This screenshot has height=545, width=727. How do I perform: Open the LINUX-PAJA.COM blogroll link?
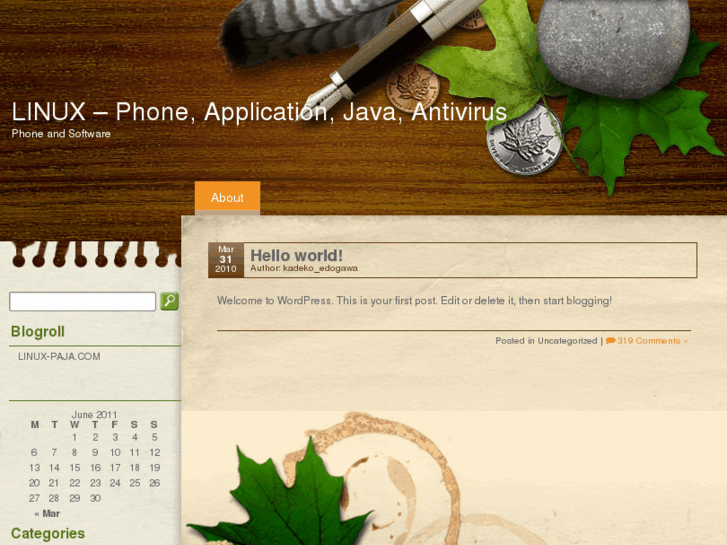[59, 356]
